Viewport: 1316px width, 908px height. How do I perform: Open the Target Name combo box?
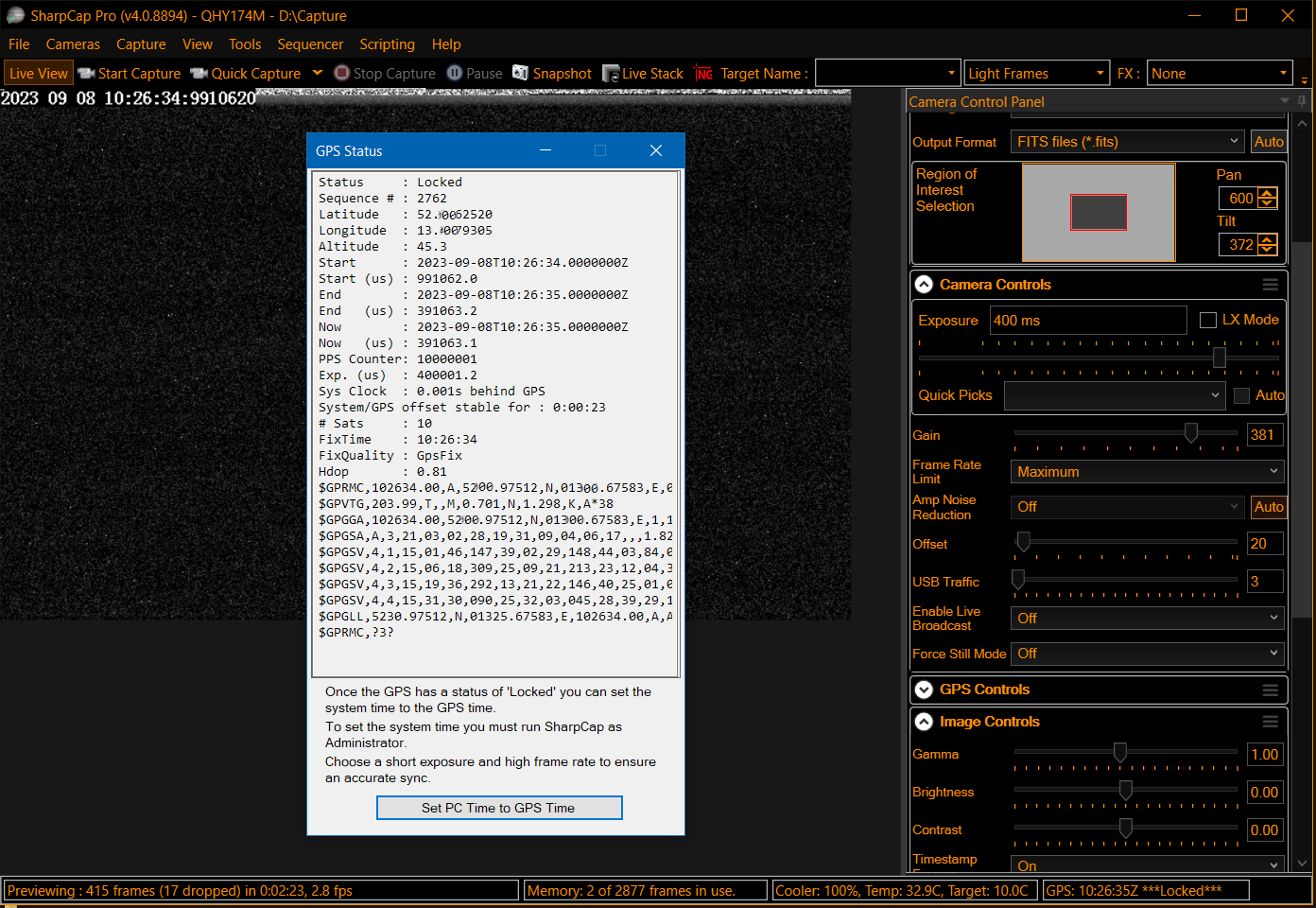(x=888, y=73)
